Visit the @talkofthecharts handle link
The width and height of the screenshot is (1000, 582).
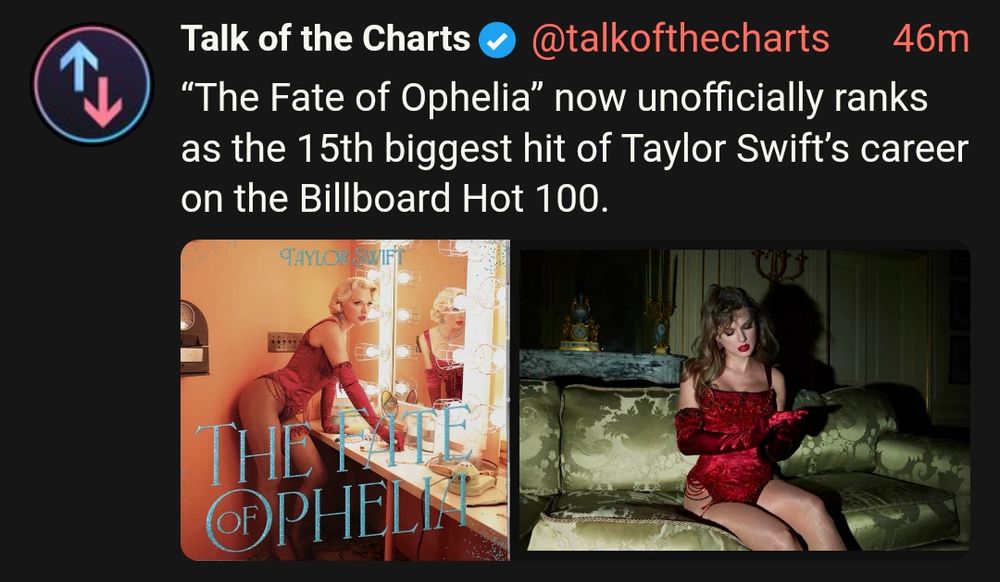pos(679,39)
